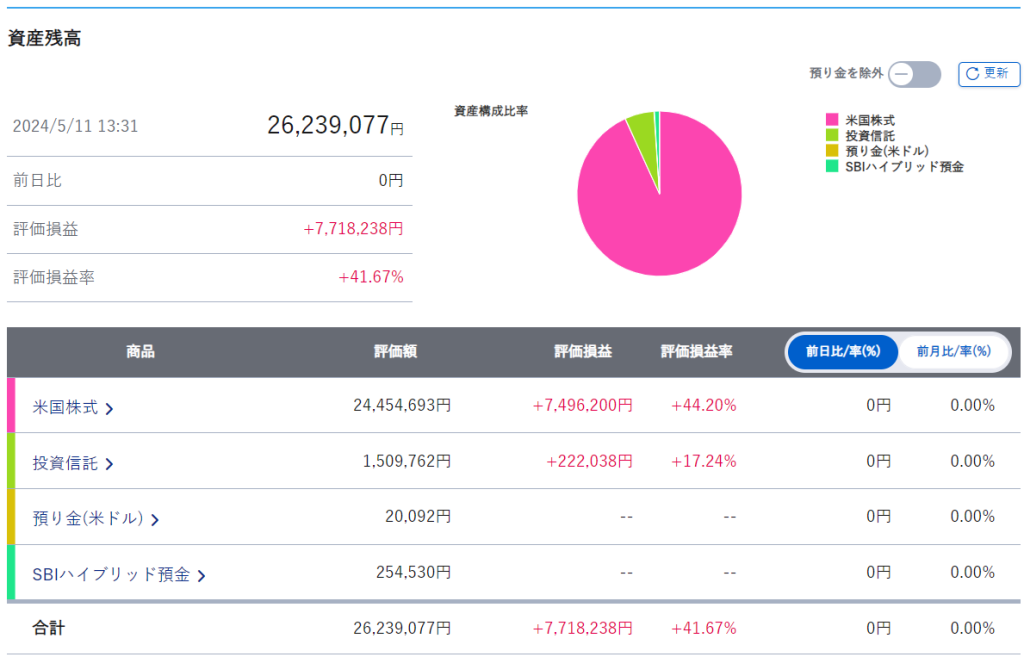The image size is (1024, 657).
Task: Click yellow 預り金(米ドル) legend square
Action: (830, 151)
